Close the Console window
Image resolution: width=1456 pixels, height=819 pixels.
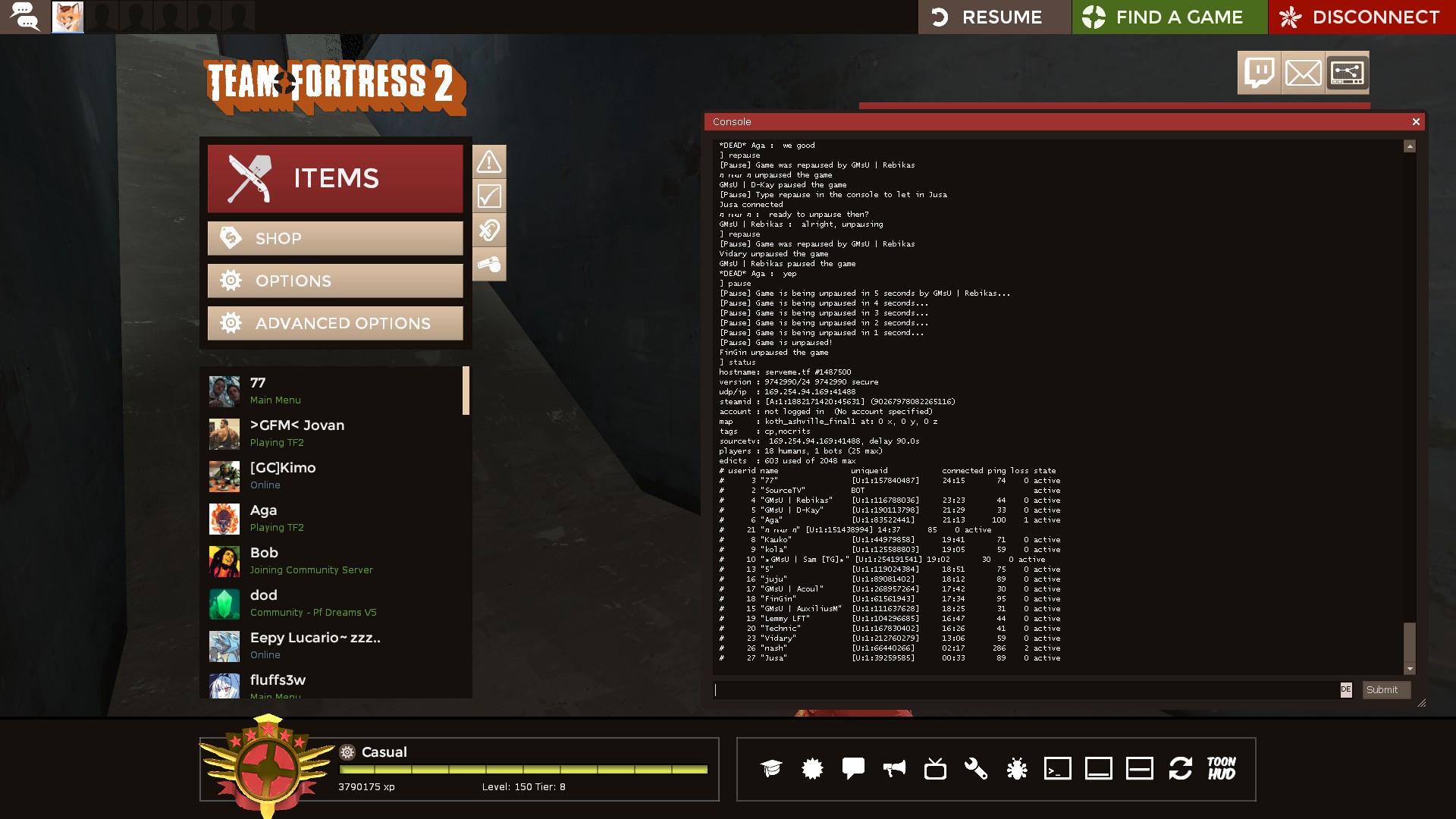(1415, 122)
